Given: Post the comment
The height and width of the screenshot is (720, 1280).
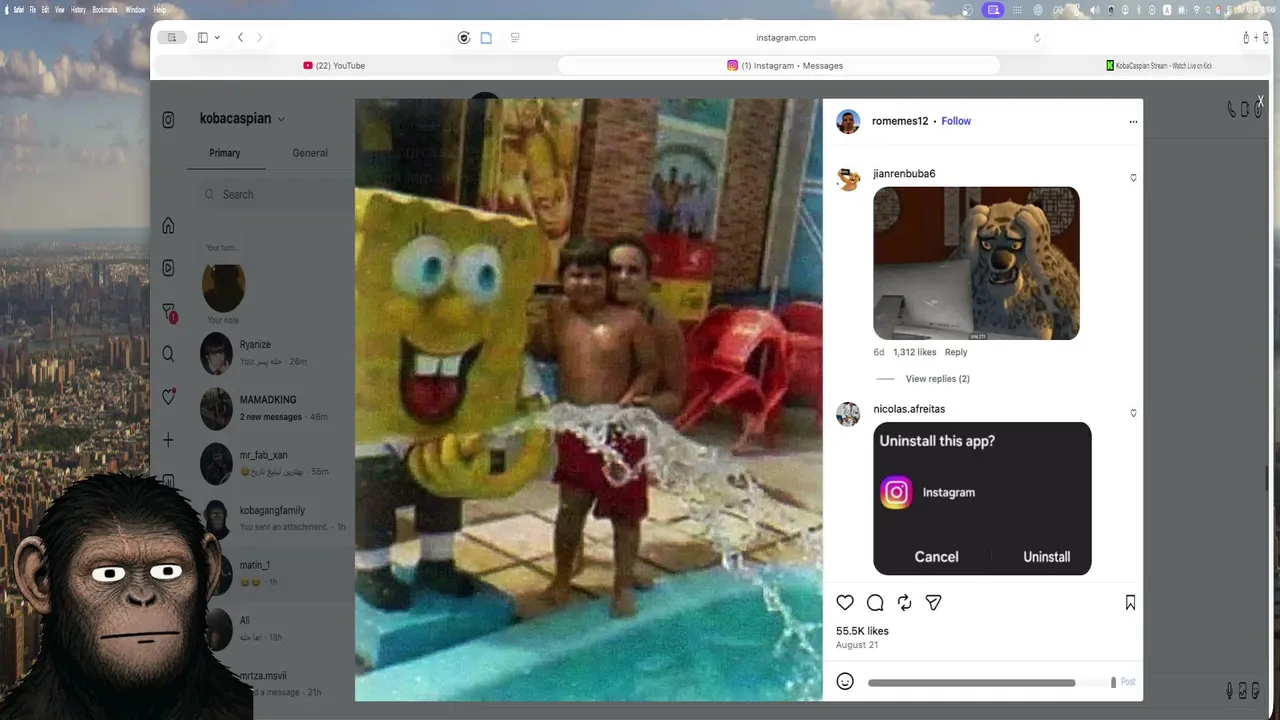Looking at the screenshot, I should [1128, 682].
